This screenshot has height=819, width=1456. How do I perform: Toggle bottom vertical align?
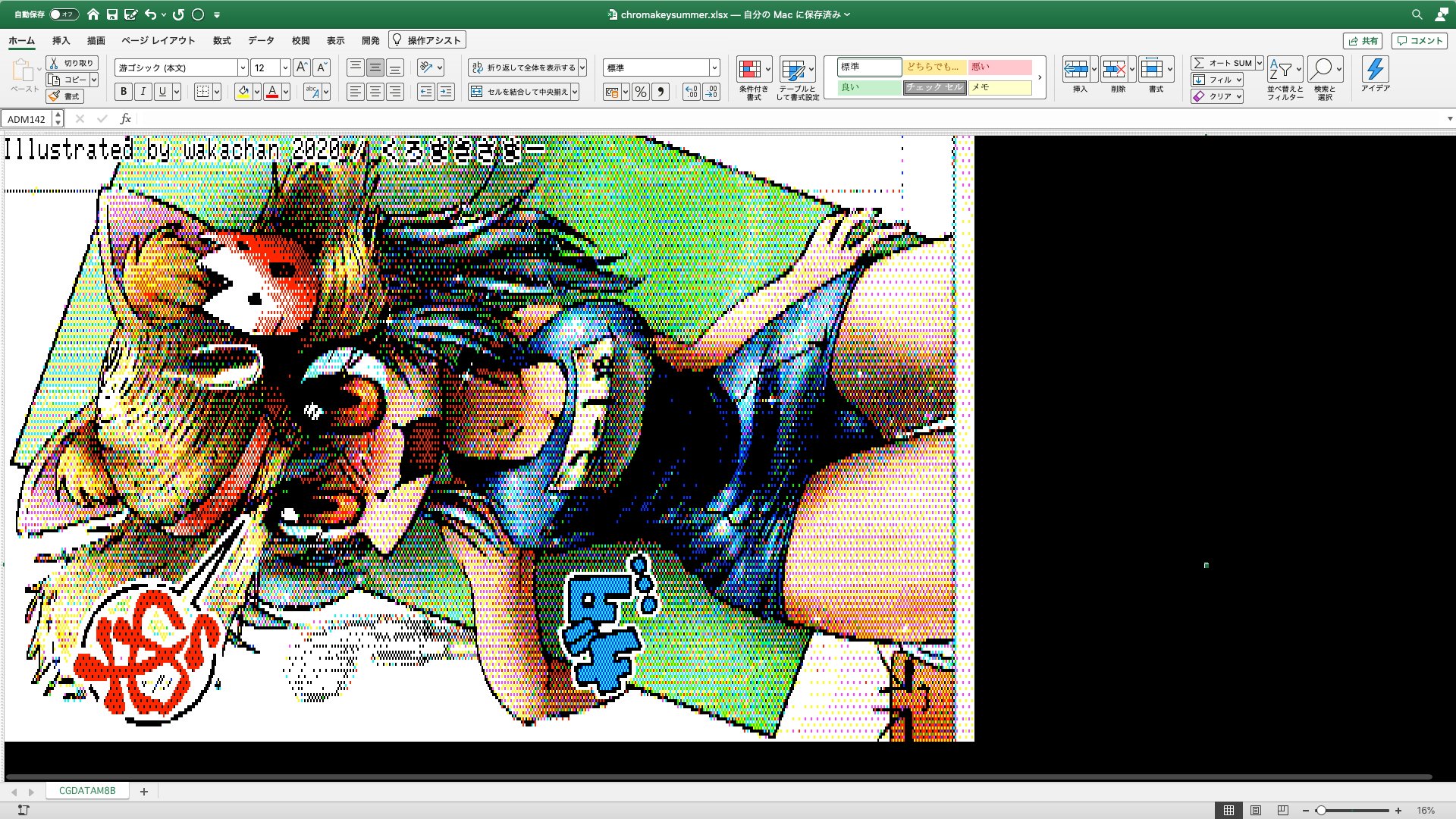coord(394,67)
